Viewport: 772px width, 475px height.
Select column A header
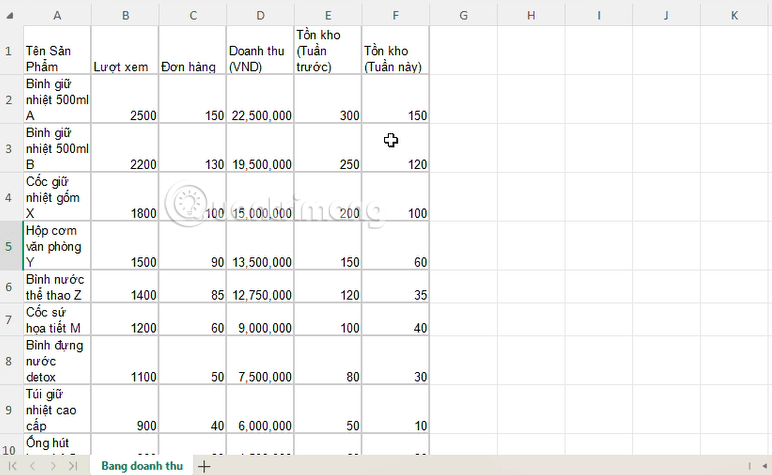pos(57,15)
